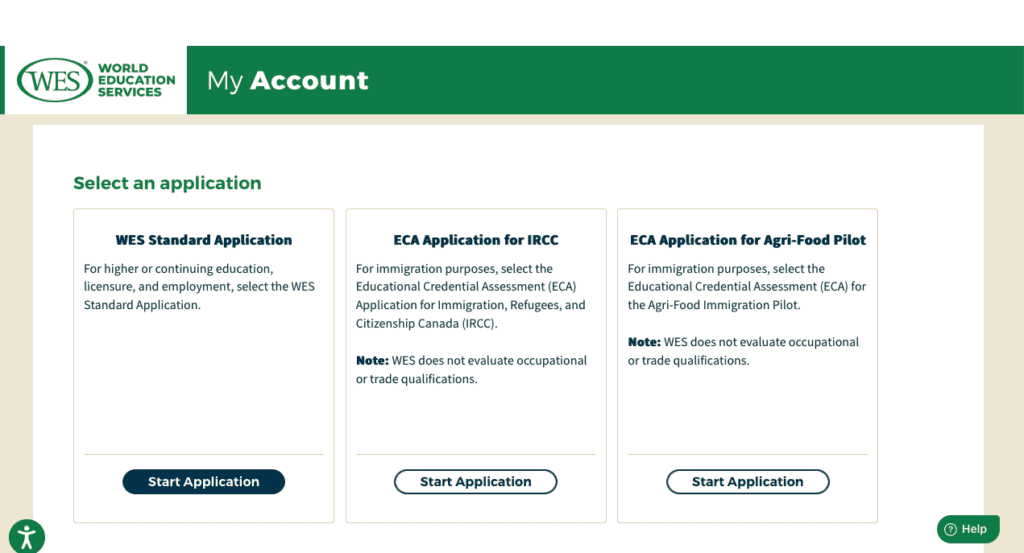This screenshot has width=1024, height=553.
Task: Open the Help chat button
Action: click(x=968, y=530)
